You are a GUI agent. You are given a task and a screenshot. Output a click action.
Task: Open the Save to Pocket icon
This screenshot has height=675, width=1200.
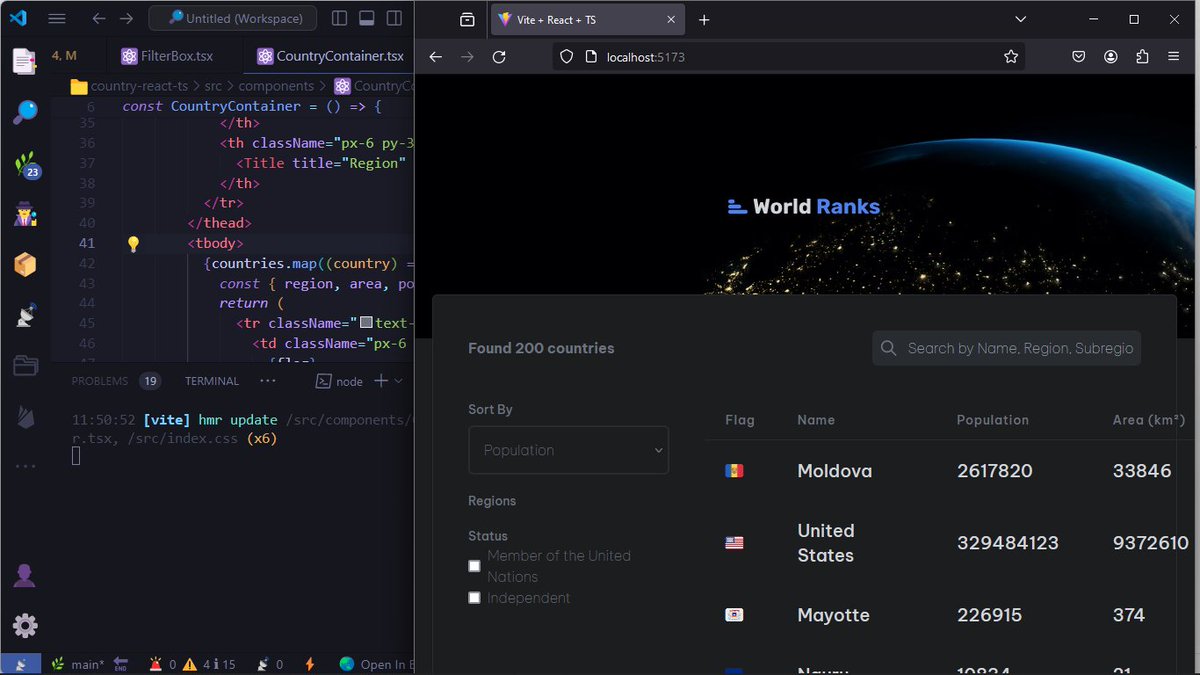[x=1079, y=57]
